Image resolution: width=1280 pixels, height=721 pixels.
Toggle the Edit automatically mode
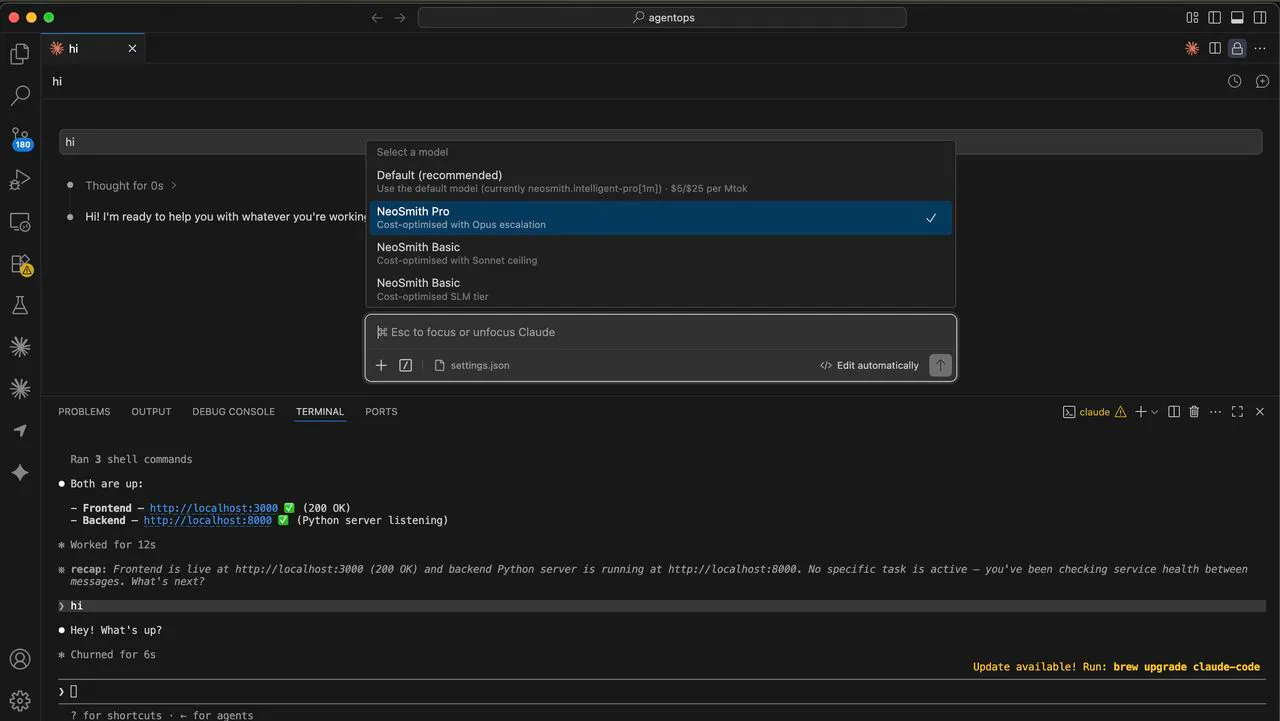tap(869, 365)
